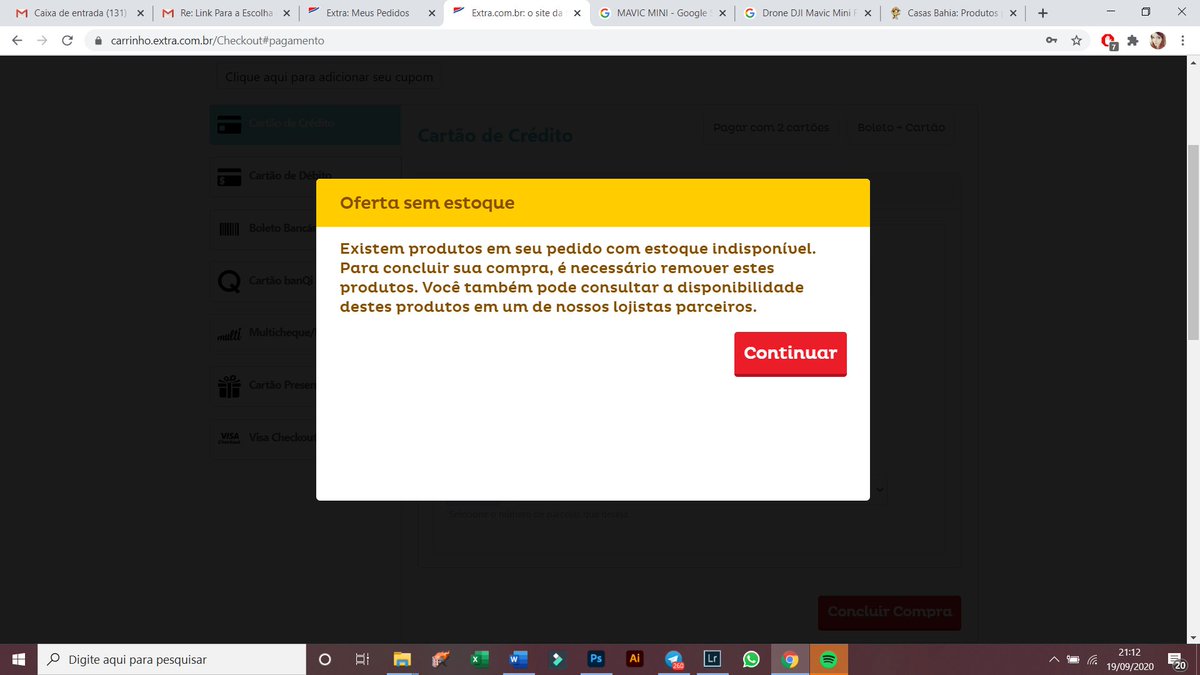Open File Explorer from the taskbar
The height and width of the screenshot is (675, 1200).
[401, 659]
